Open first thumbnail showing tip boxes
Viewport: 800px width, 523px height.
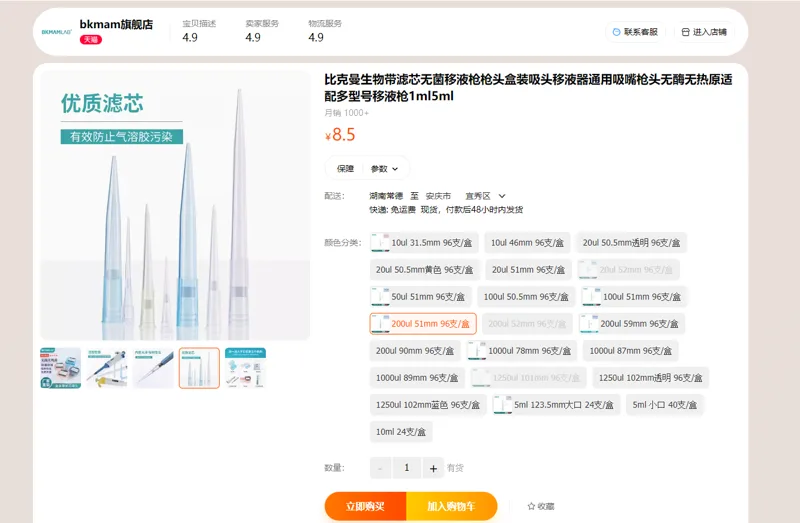pos(61,368)
